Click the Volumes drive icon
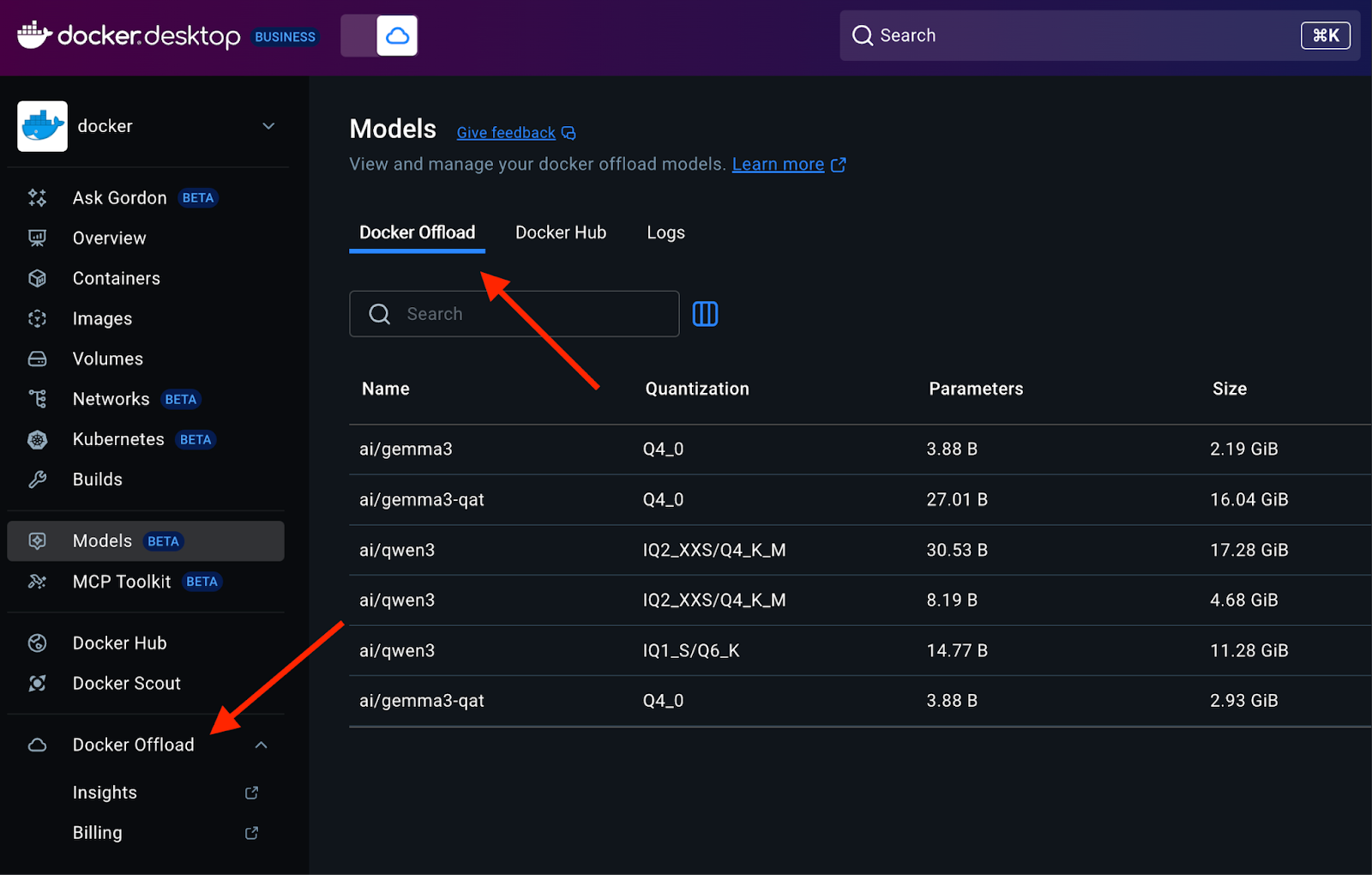Screen dimensions: 1372x875 (37, 359)
